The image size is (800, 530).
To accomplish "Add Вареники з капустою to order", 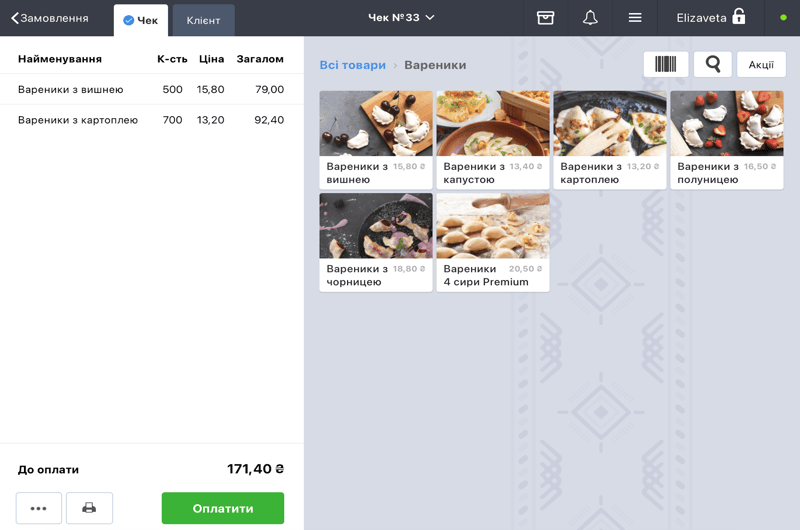I will (x=492, y=139).
